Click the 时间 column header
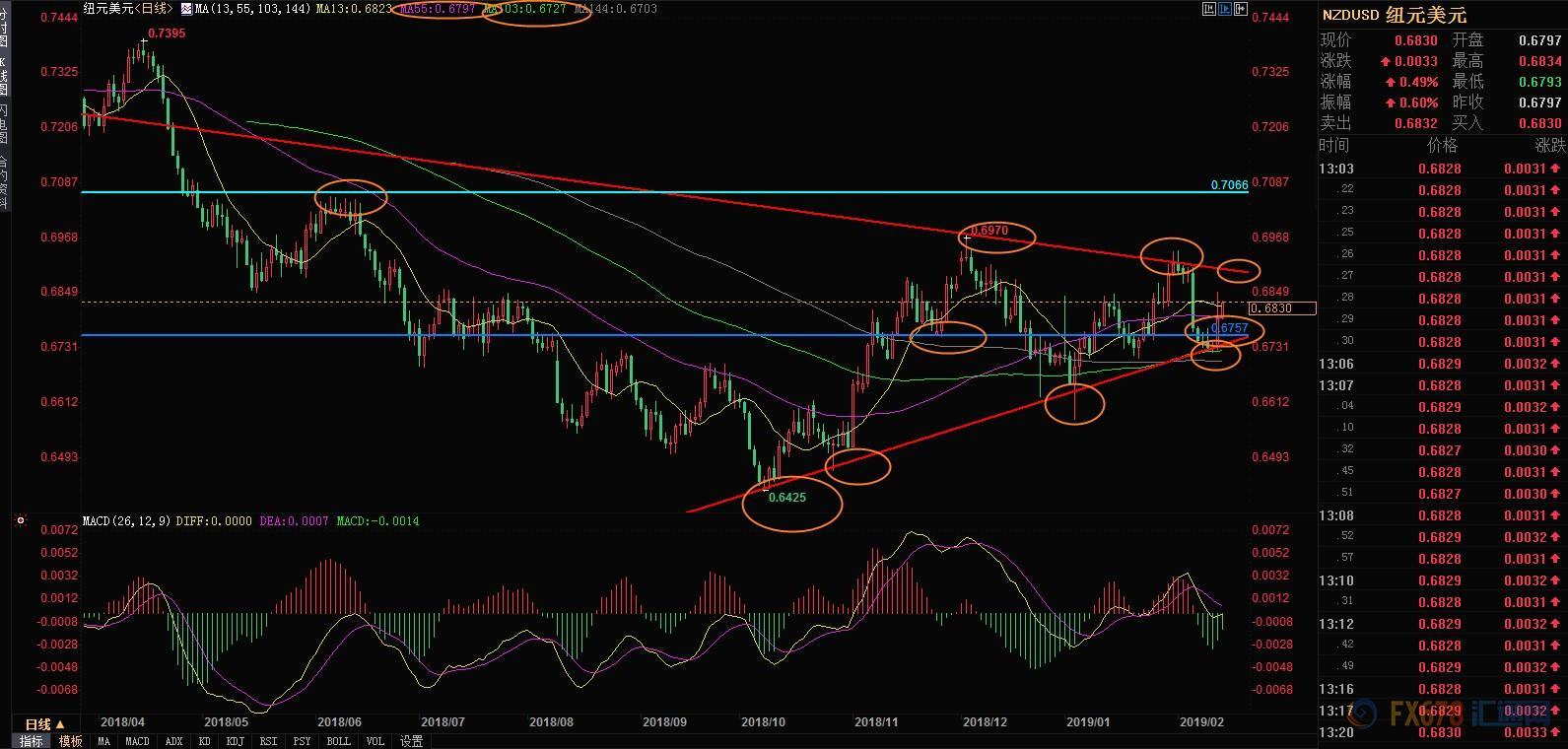This screenshot has height=749, width=1568. 1334,145
